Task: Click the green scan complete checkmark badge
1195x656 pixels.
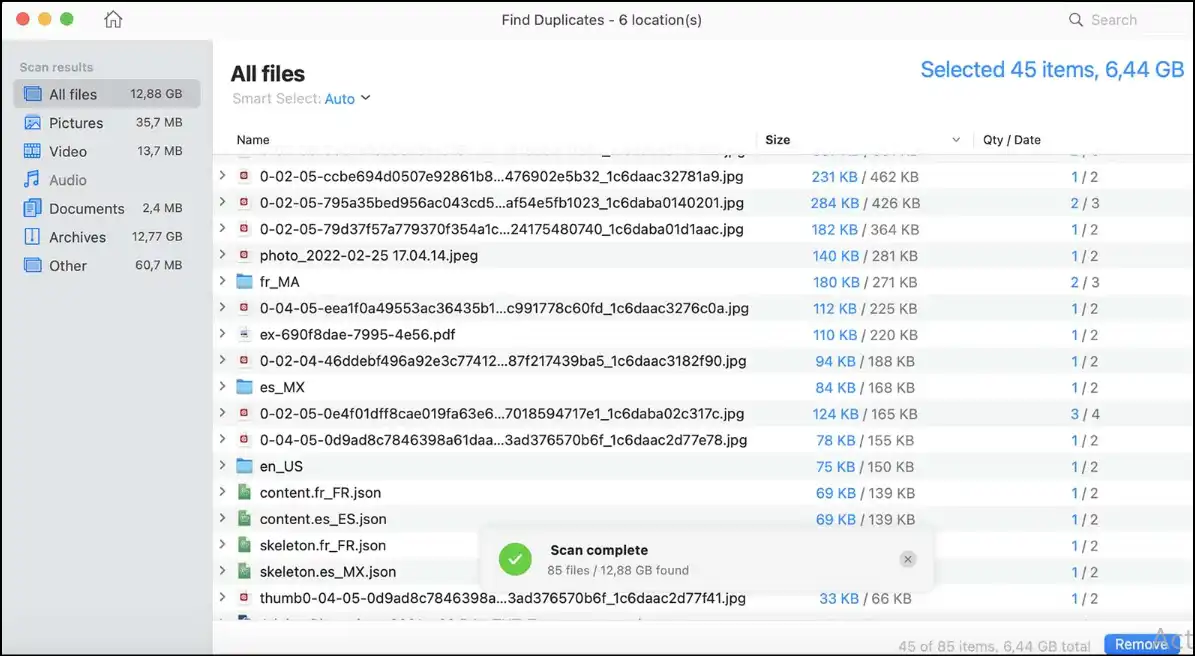Action: point(515,559)
